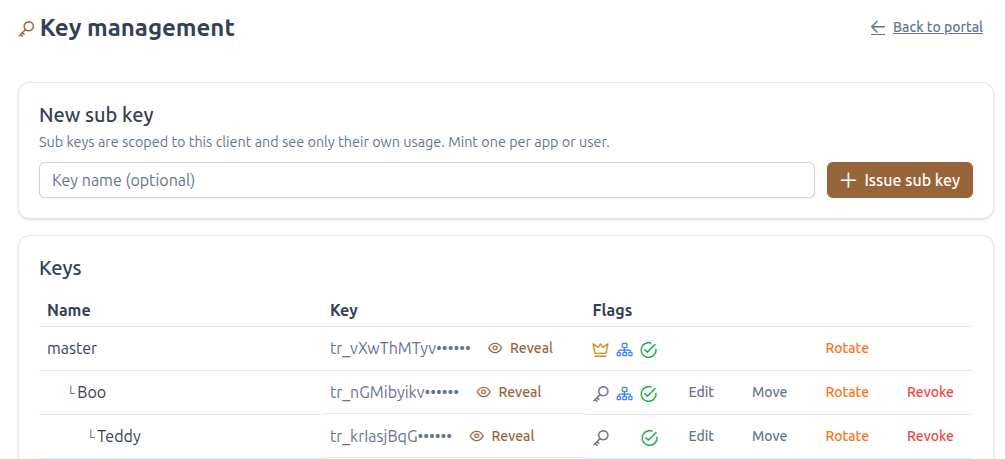
Task: Reveal the master key value
Action: coord(520,348)
